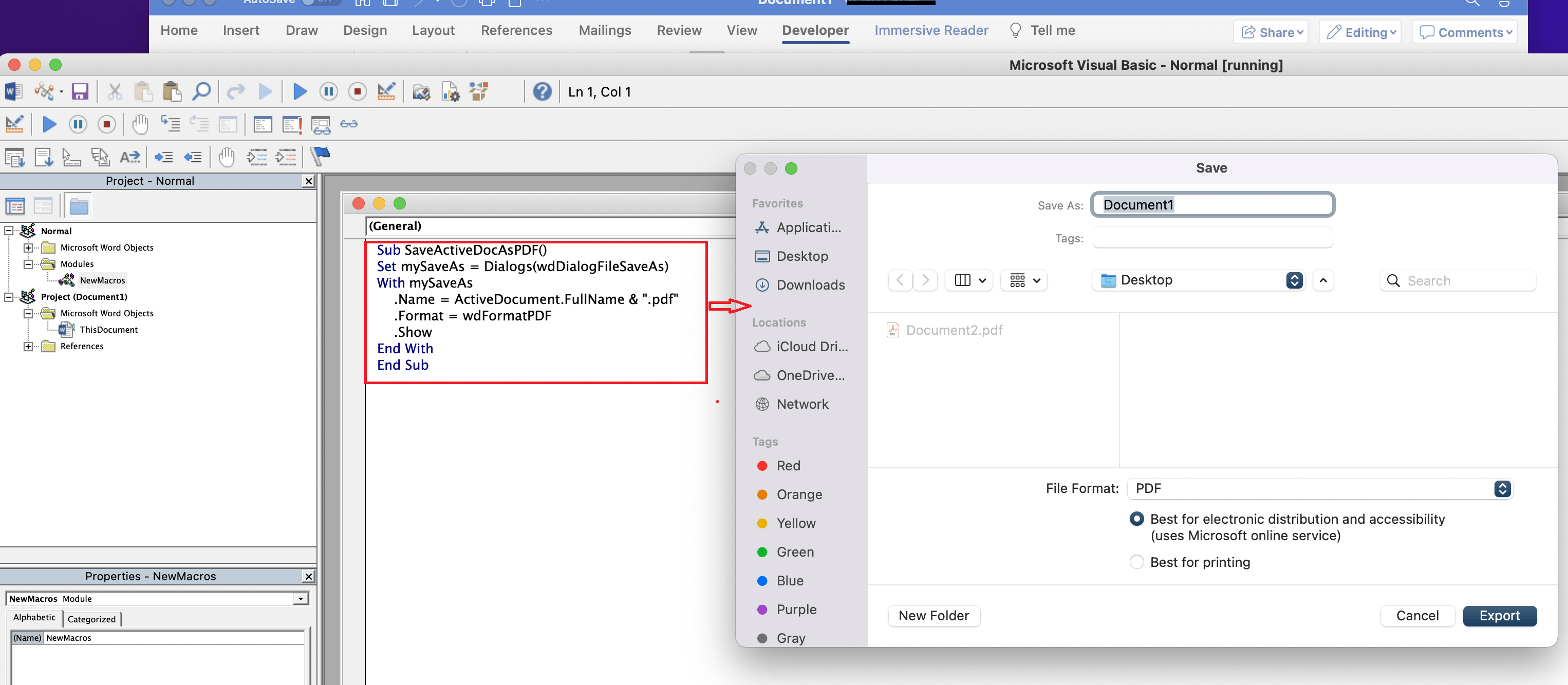
Task: Click the Toggle Folders icon in Project pane
Action: point(79,206)
